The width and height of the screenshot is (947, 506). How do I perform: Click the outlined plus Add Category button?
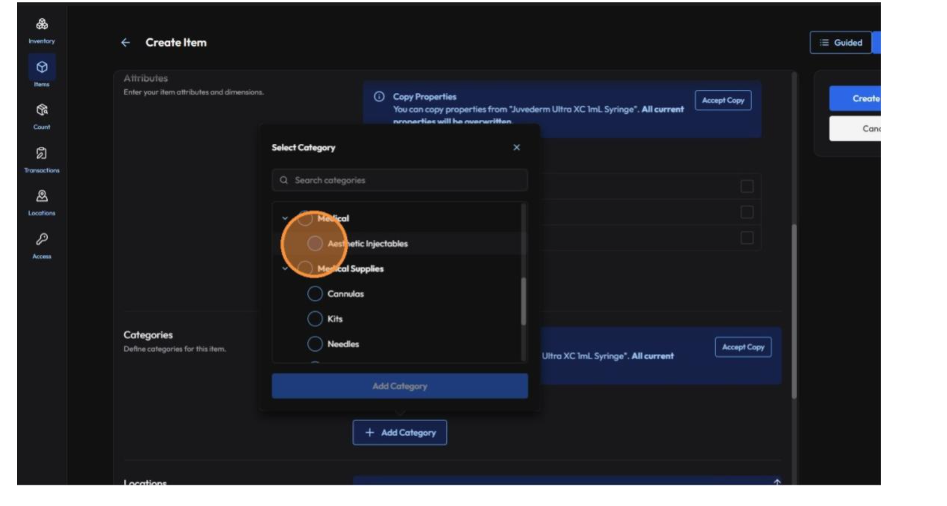click(400, 433)
